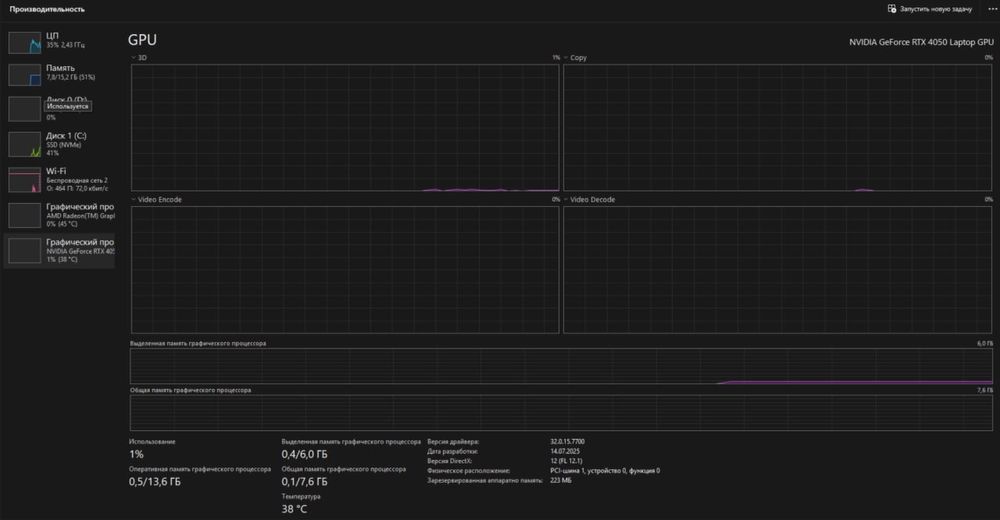Click the 'Беспроводная сеть 2' text

[77, 181]
